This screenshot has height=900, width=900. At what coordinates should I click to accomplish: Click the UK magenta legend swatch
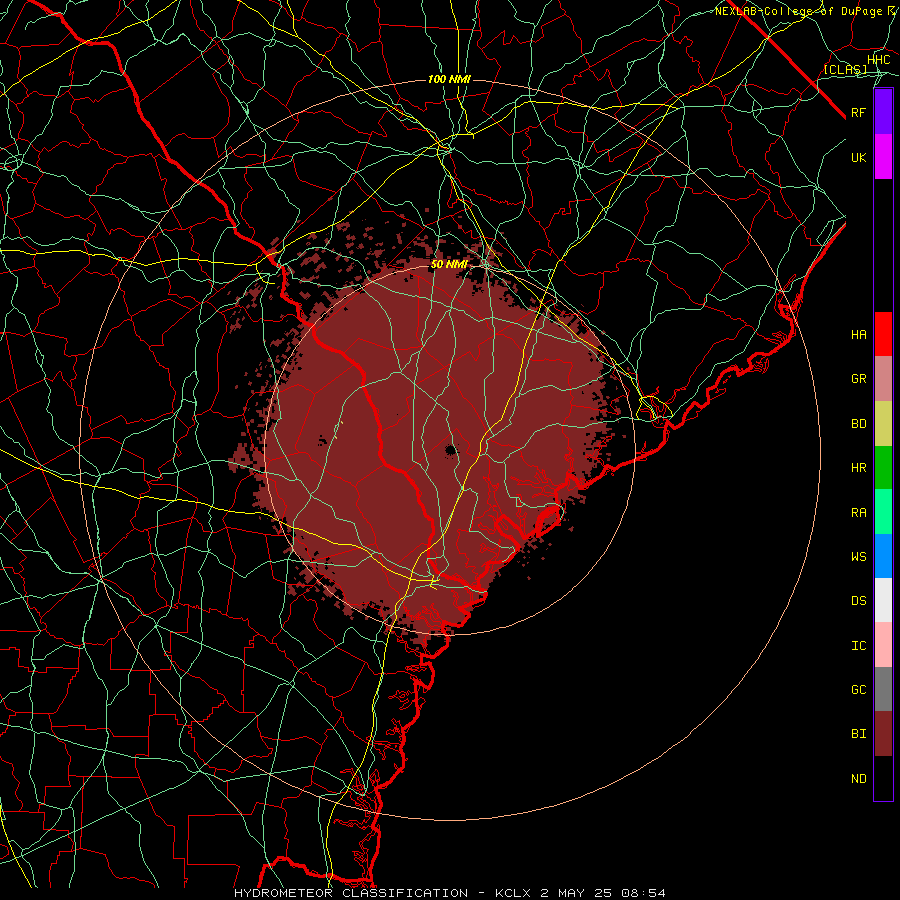click(883, 157)
